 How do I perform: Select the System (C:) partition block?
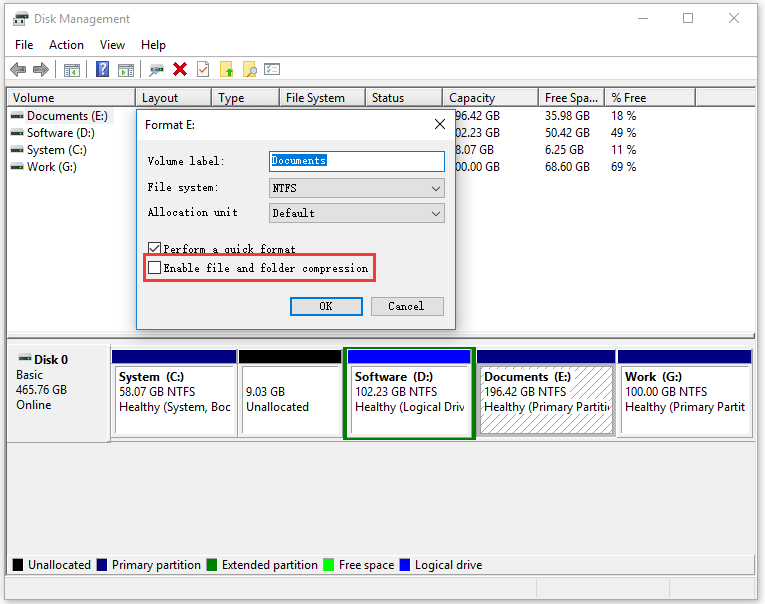[x=174, y=392]
